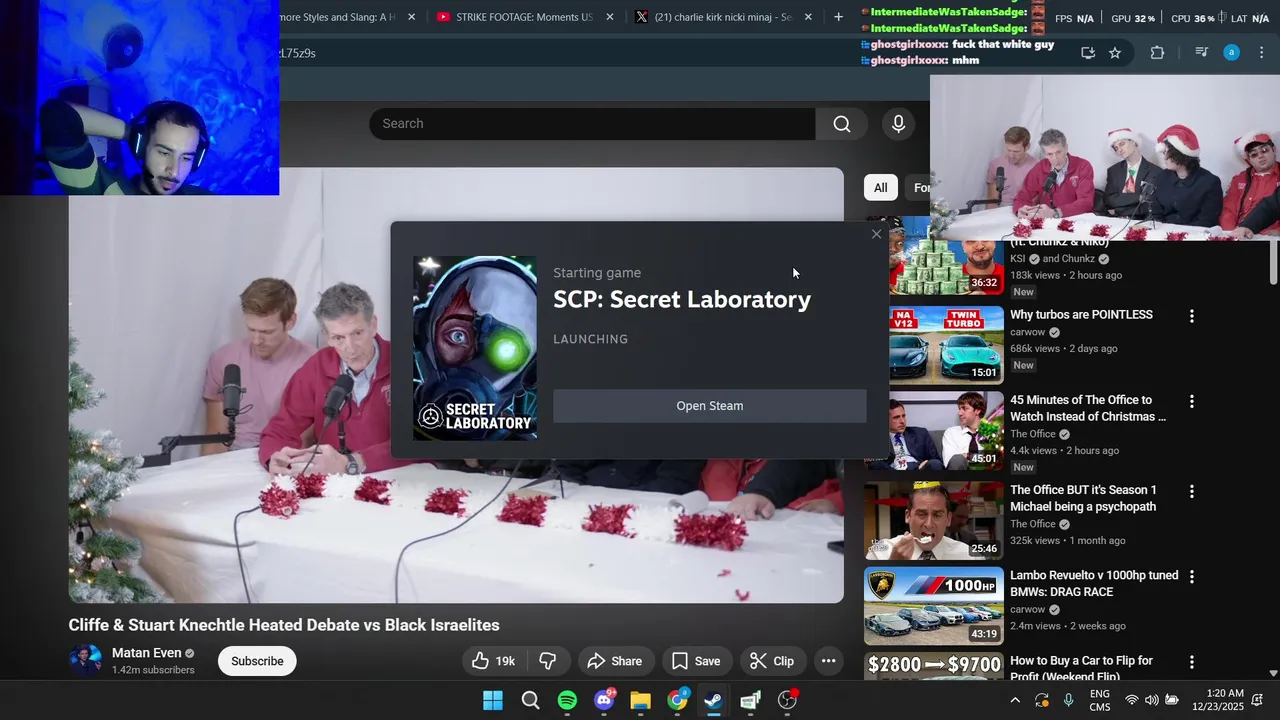Image resolution: width=1280 pixels, height=720 pixels.
Task: Open Matan Even channel avatar
Action: click(x=85, y=661)
